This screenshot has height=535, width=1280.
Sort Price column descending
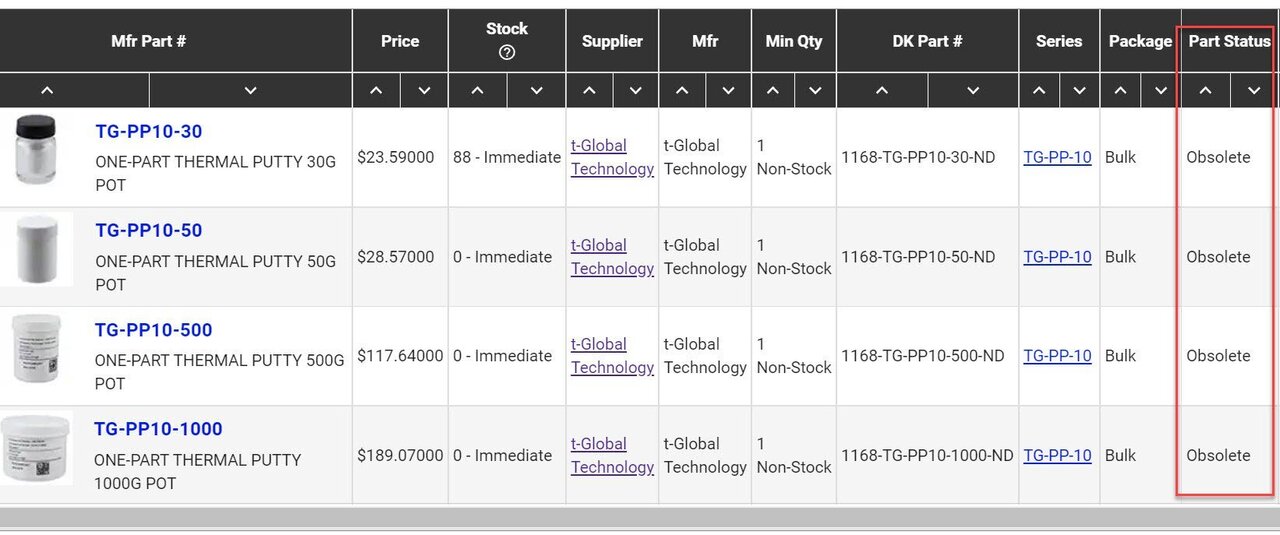click(x=424, y=90)
